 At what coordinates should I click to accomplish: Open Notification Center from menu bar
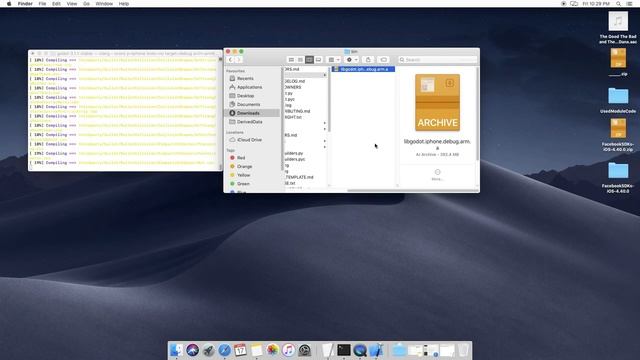click(629, 4)
